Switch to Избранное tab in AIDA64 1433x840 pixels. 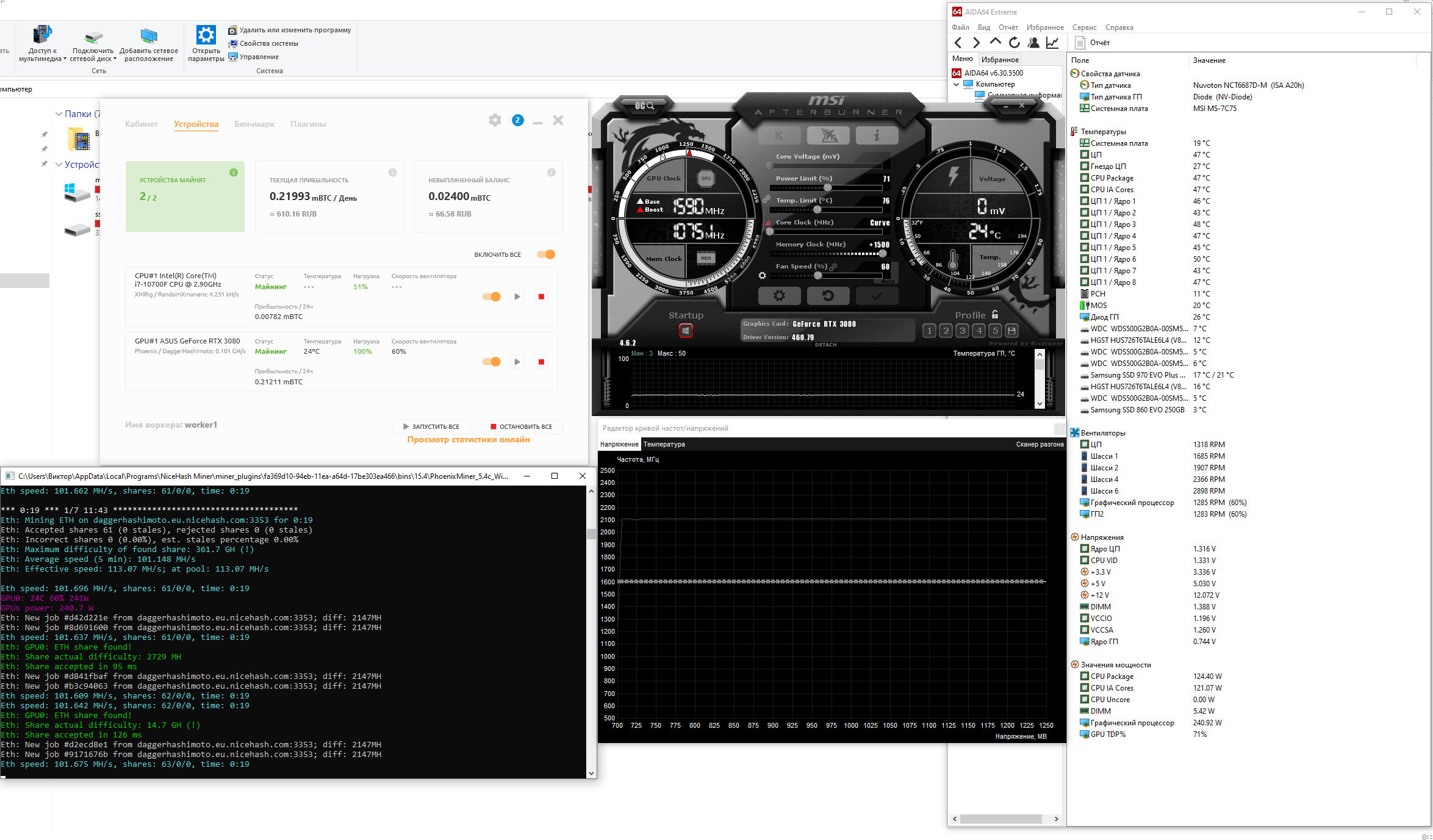(x=1000, y=59)
